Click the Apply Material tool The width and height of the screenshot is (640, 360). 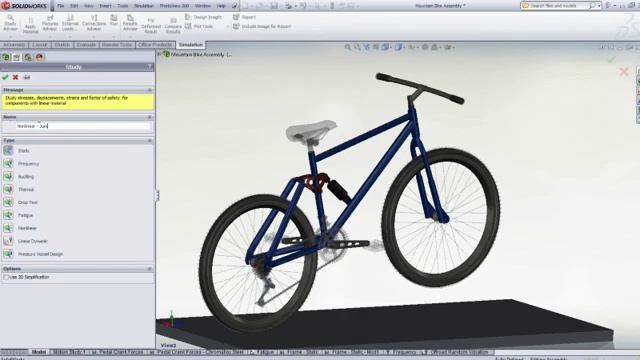30,24
